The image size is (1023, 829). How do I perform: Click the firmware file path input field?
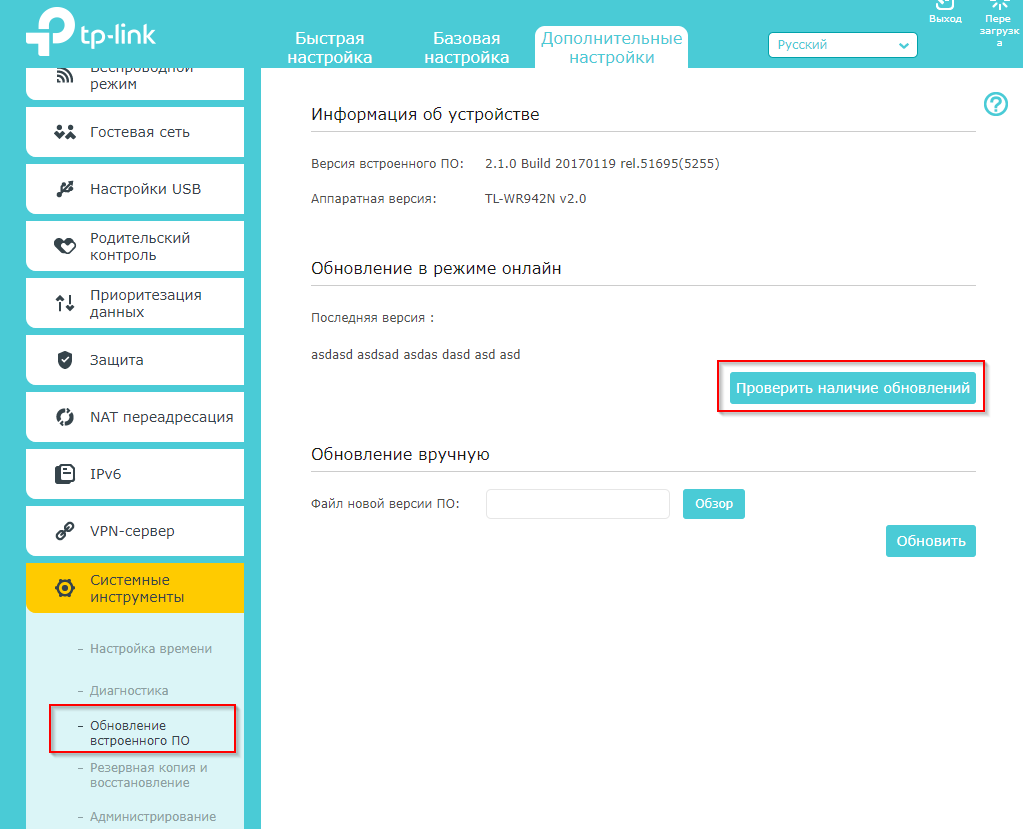pos(577,504)
